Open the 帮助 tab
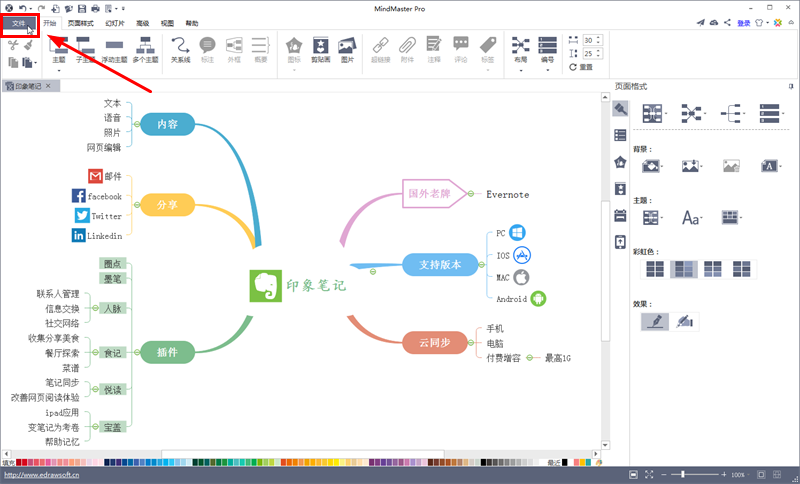800x484 pixels. [192, 23]
